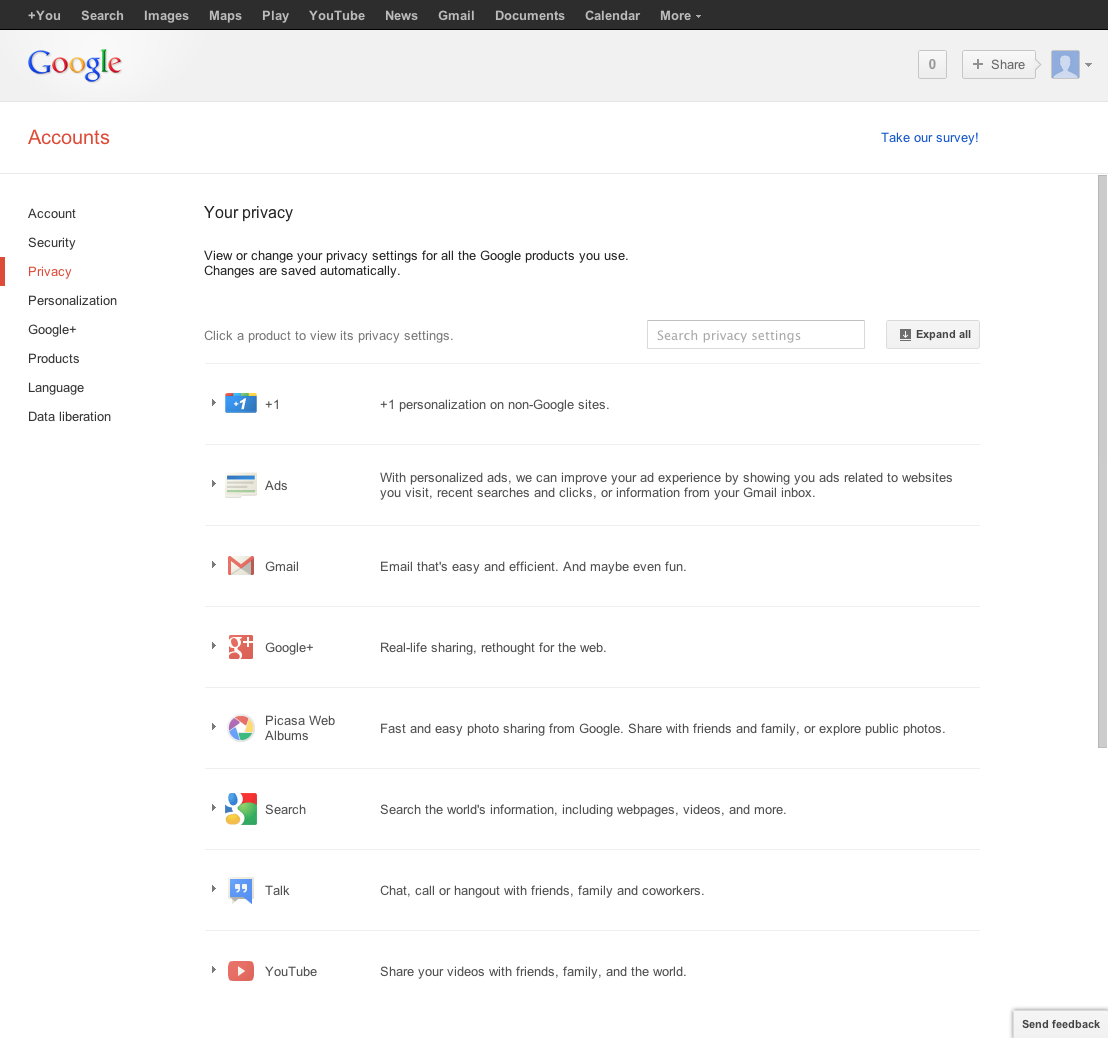Image resolution: width=1108 pixels, height=1038 pixels.
Task: Click the notifications count button
Action: point(932,64)
